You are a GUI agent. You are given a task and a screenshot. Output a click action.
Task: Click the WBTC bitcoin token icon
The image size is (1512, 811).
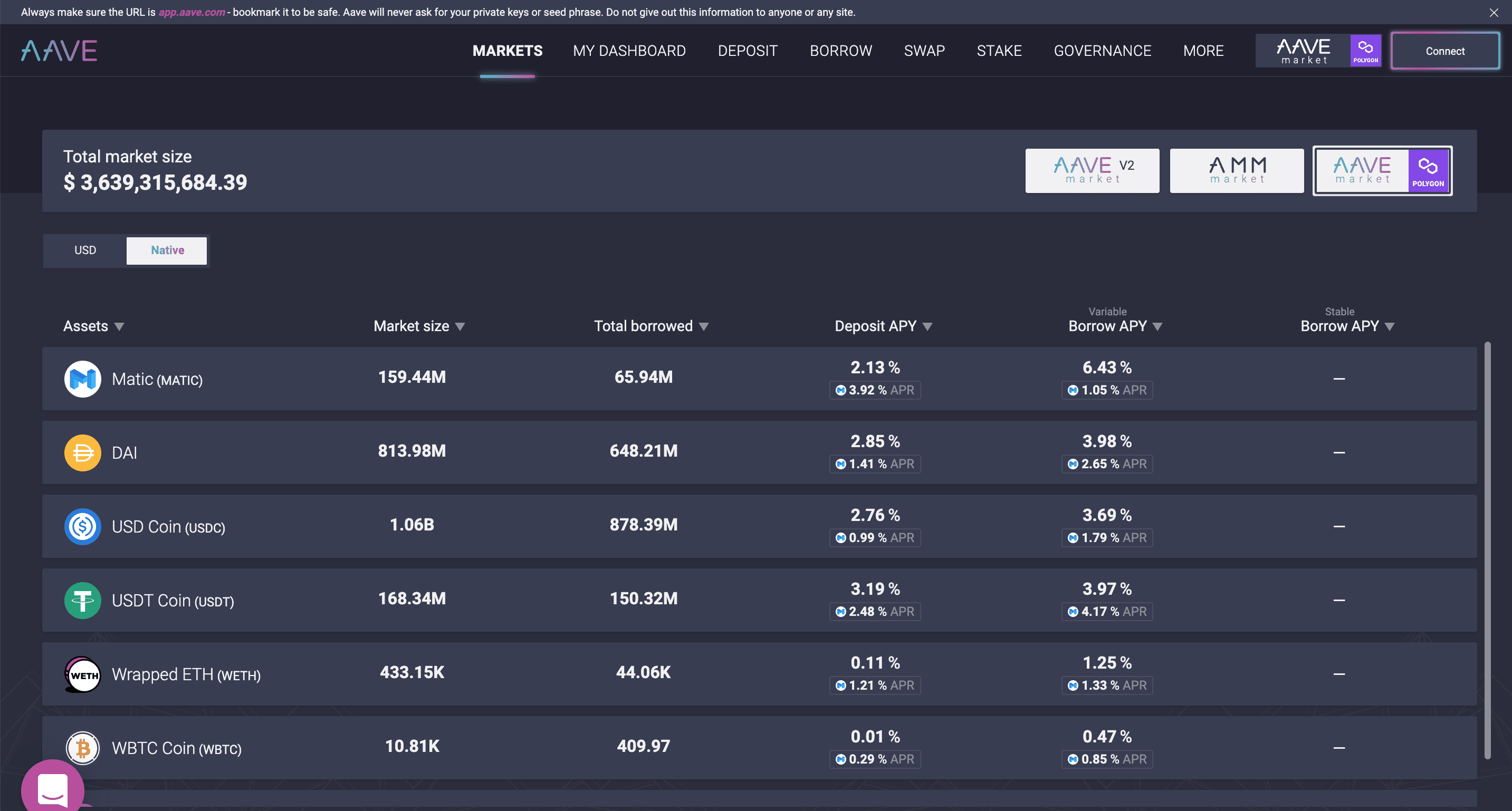[82, 748]
